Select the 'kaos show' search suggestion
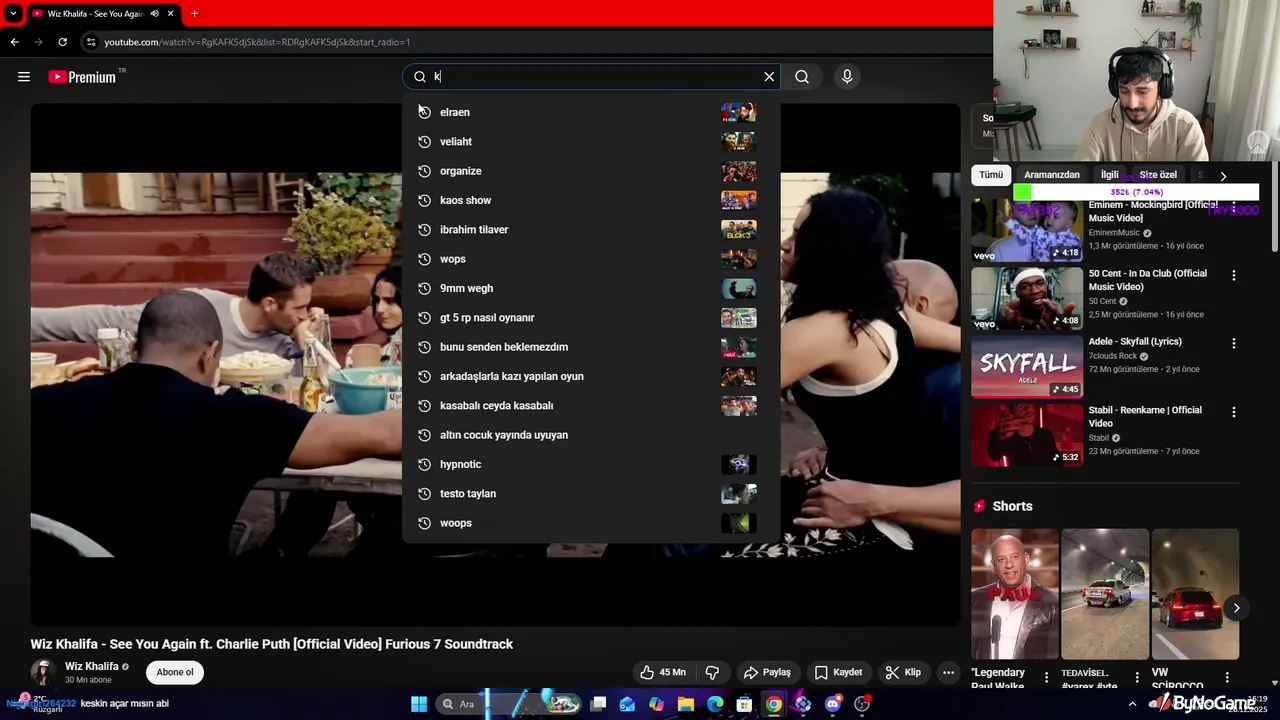The image size is (1280, 720). pos(591,200)
